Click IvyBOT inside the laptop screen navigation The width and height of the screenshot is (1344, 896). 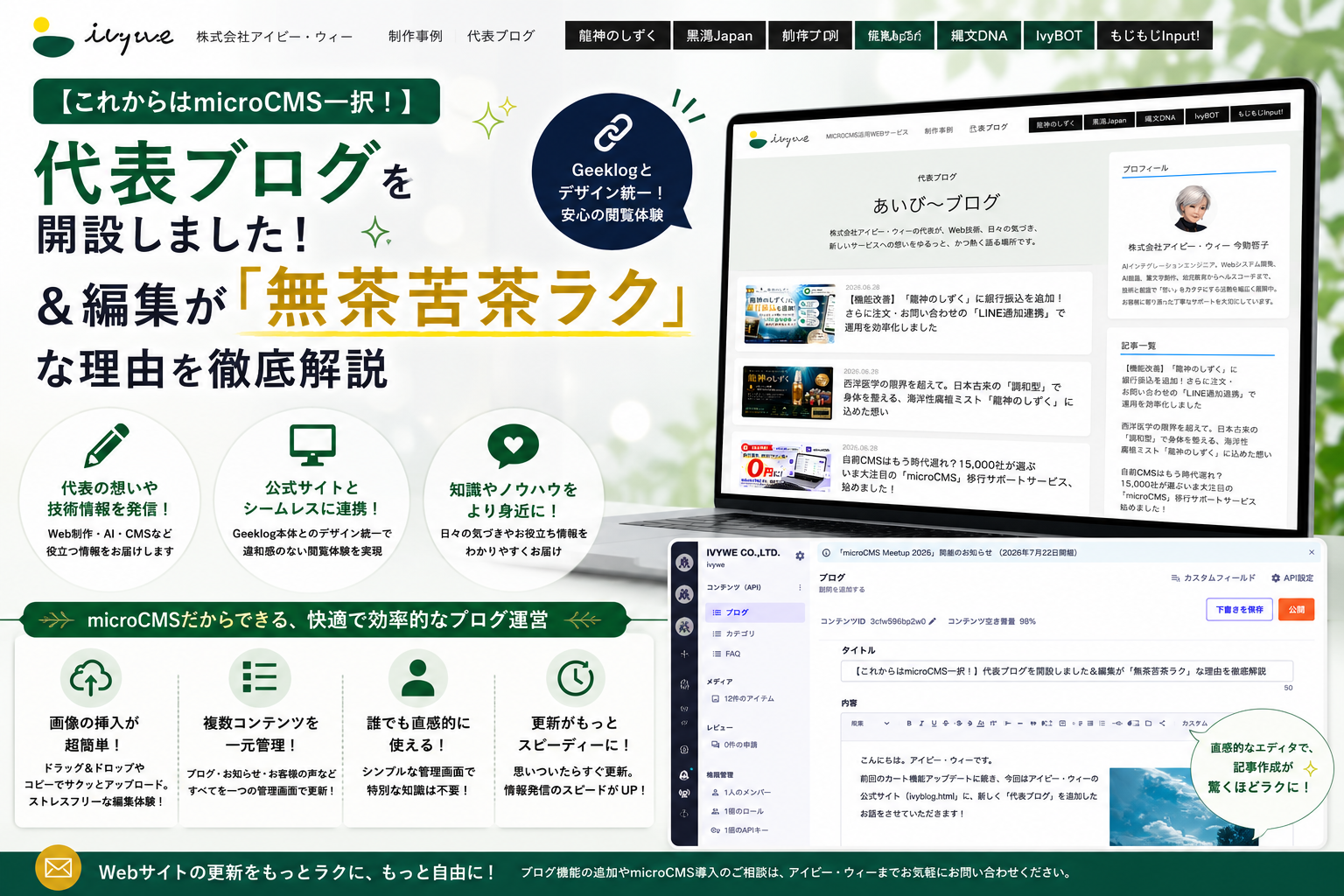click(1207, 115)
